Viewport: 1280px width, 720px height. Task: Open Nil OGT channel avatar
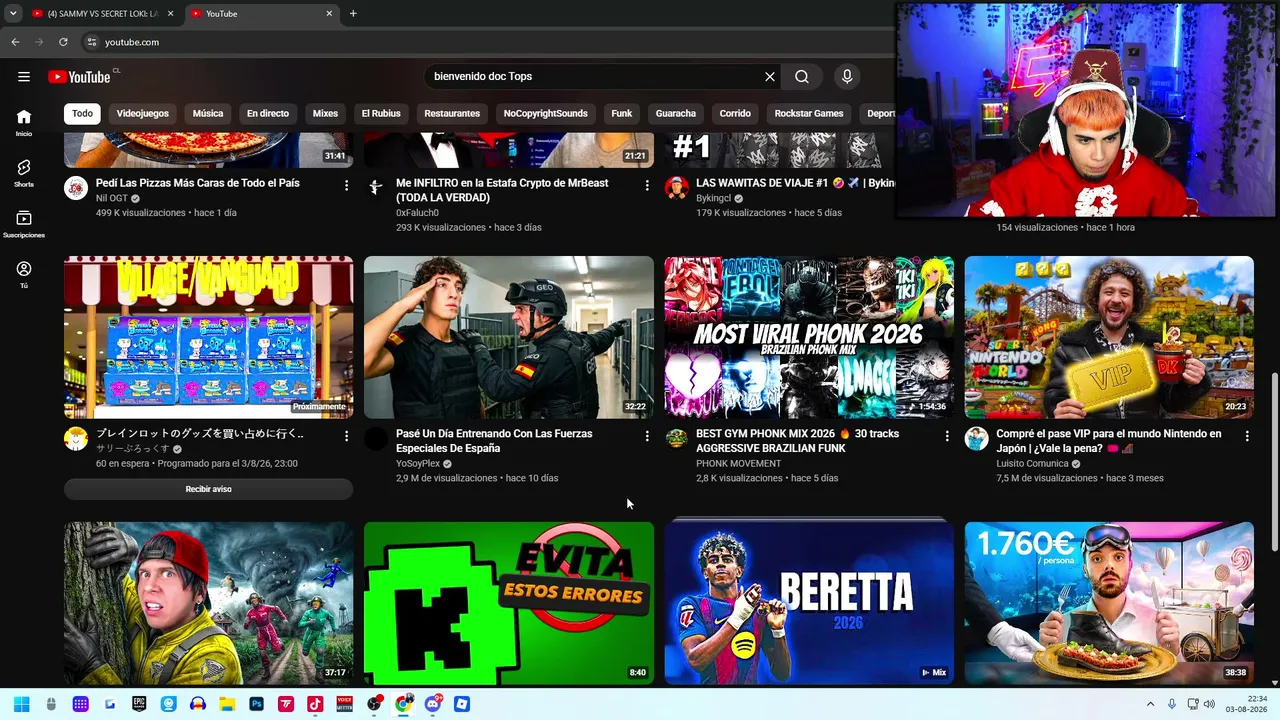coord(76,188)
